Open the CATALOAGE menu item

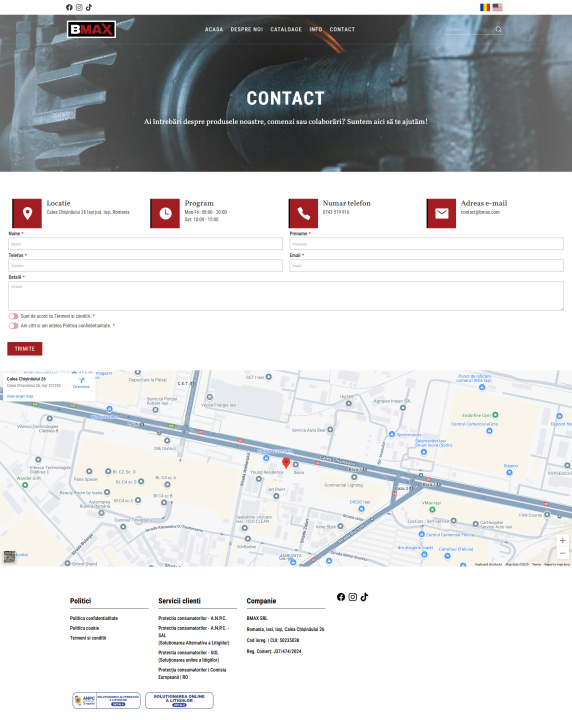coord(286,29)
